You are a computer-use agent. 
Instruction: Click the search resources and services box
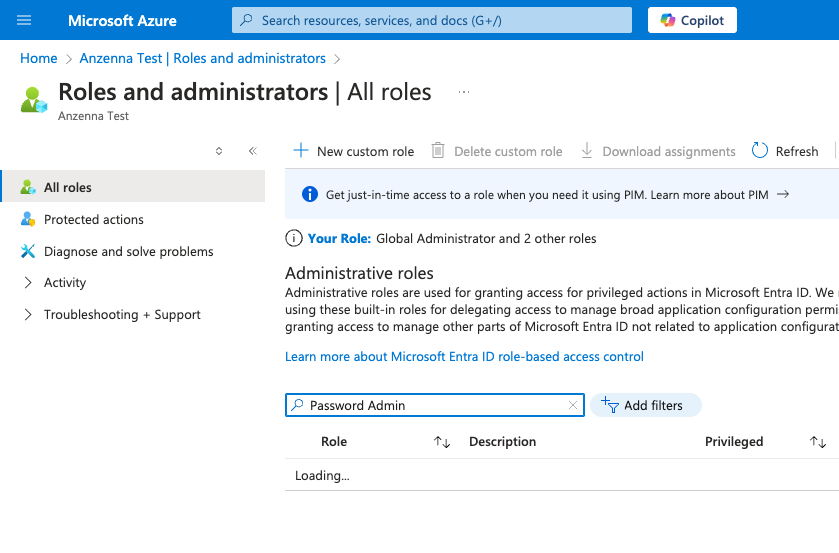tap(432, 20)
